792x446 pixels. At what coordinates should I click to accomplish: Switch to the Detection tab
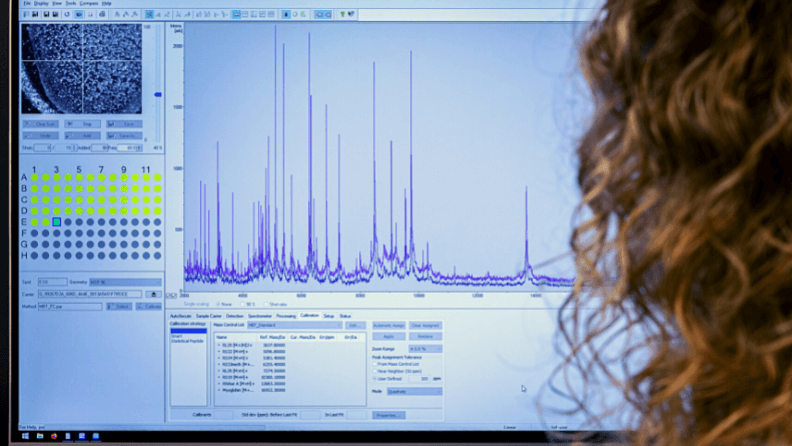click(234, 316)
